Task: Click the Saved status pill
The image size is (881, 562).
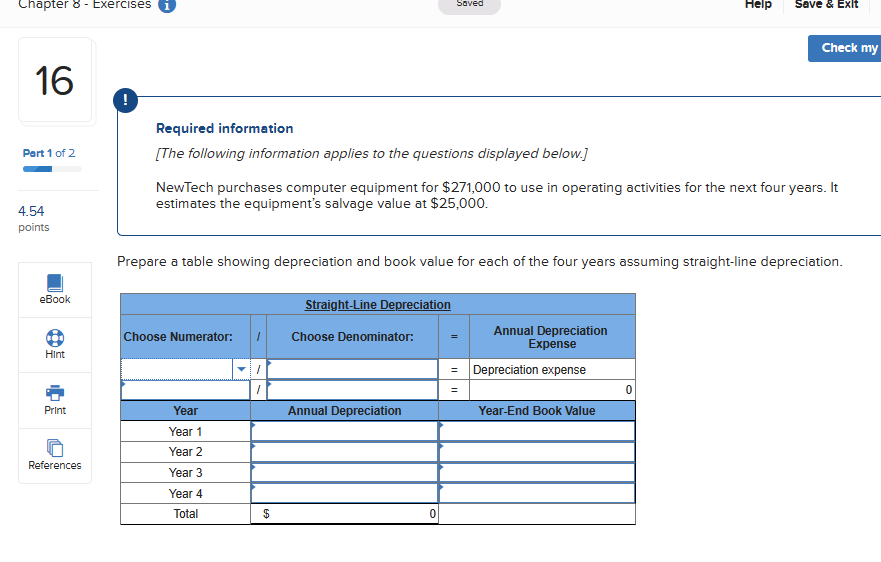Action: coord(469,5)
